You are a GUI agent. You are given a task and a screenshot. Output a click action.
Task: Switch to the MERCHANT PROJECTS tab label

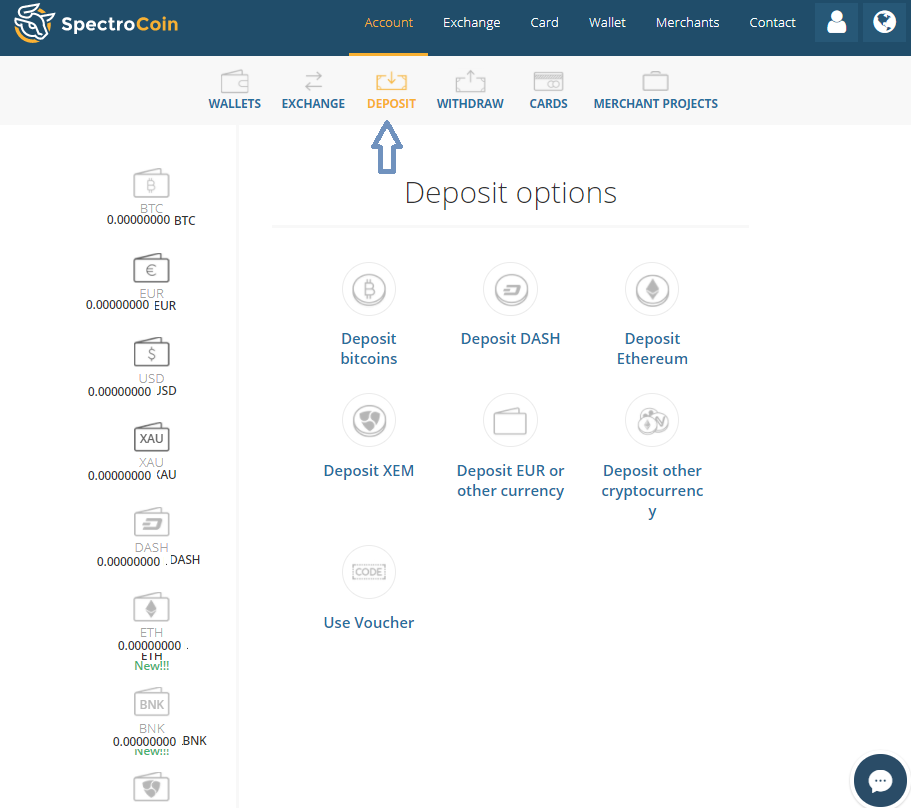click(x=655, y=104)
